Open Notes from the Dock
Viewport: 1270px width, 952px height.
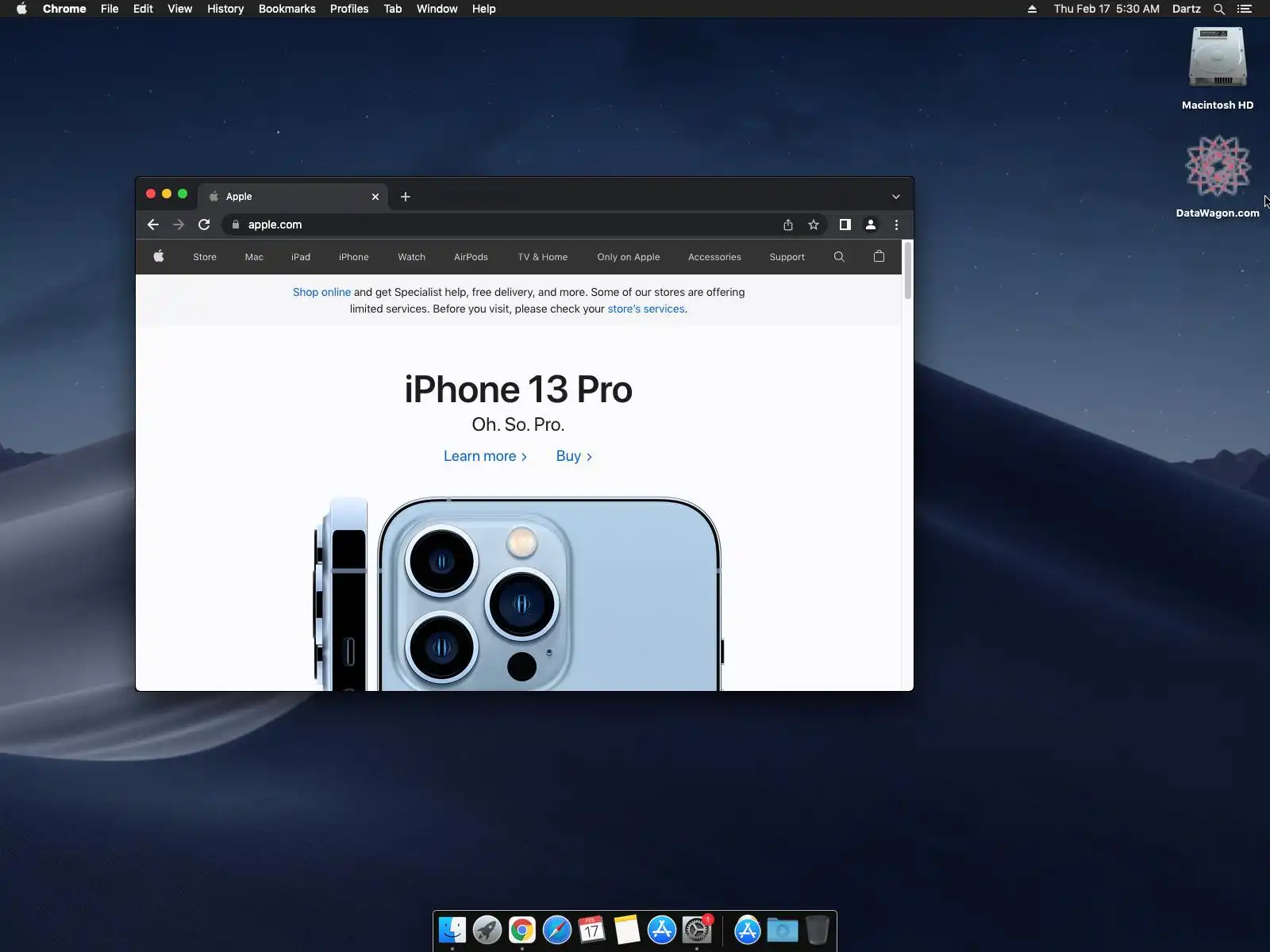[x=627, y=930]
